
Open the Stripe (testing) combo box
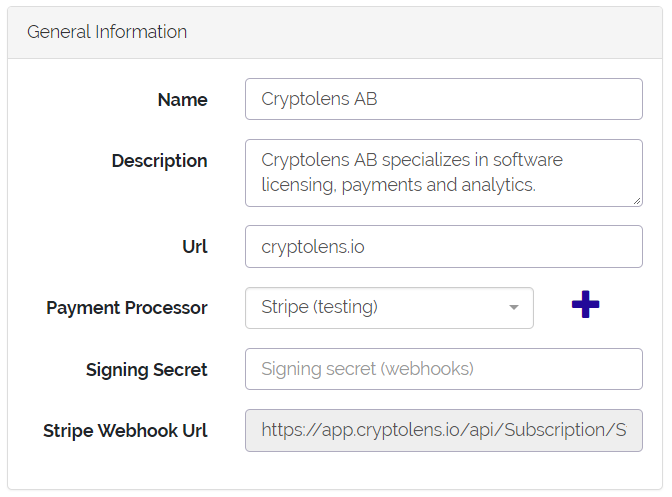pos(389,308)
